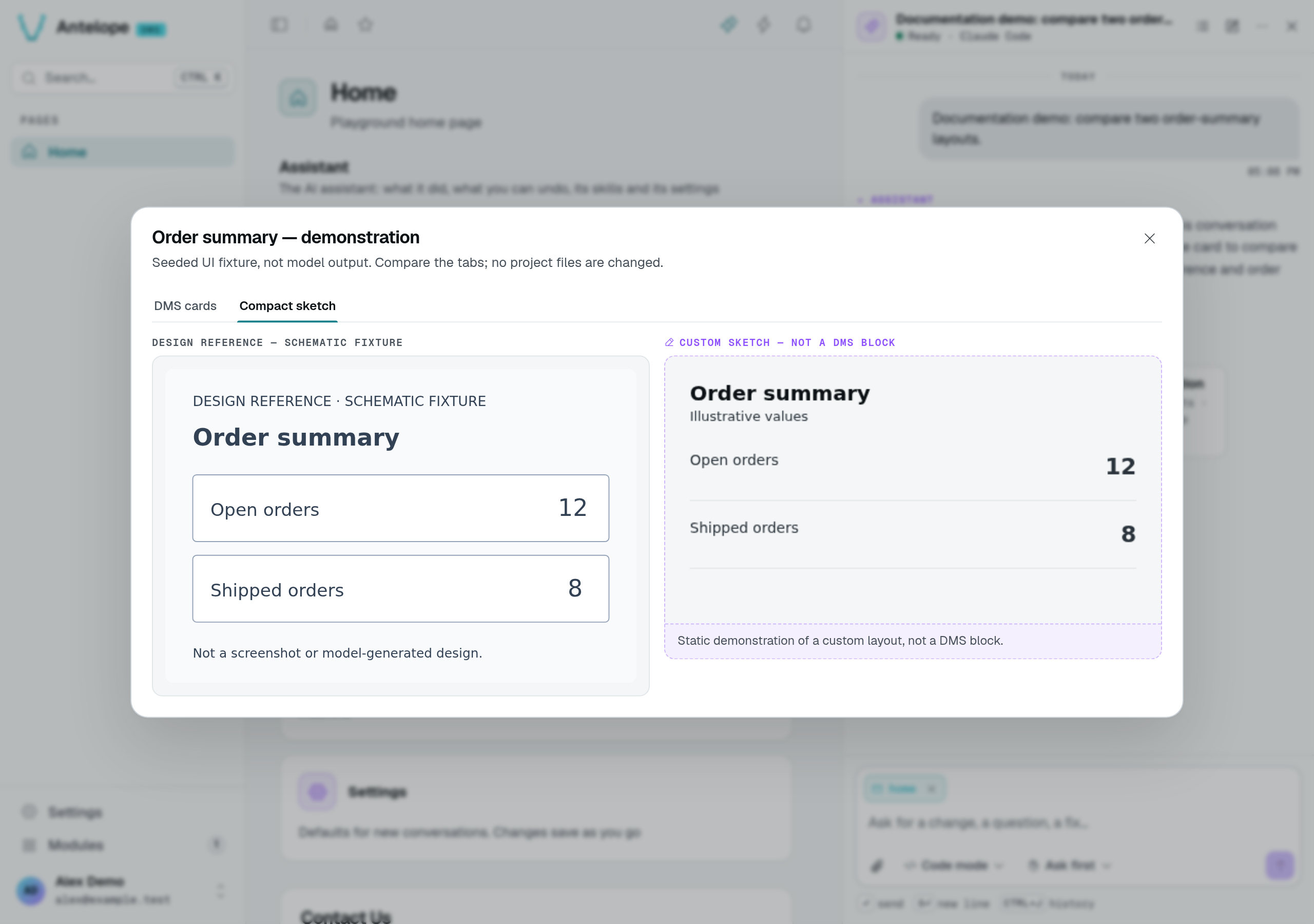This screenshot has height=924, width=1314.
Task: Click the home icon in the top toolbar
Action: click(331, 25)
